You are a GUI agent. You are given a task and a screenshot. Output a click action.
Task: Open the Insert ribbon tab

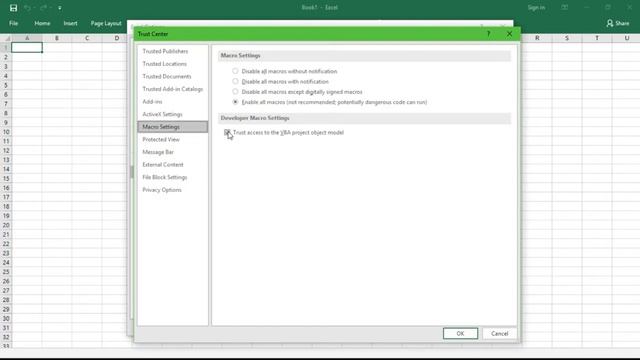70,23
